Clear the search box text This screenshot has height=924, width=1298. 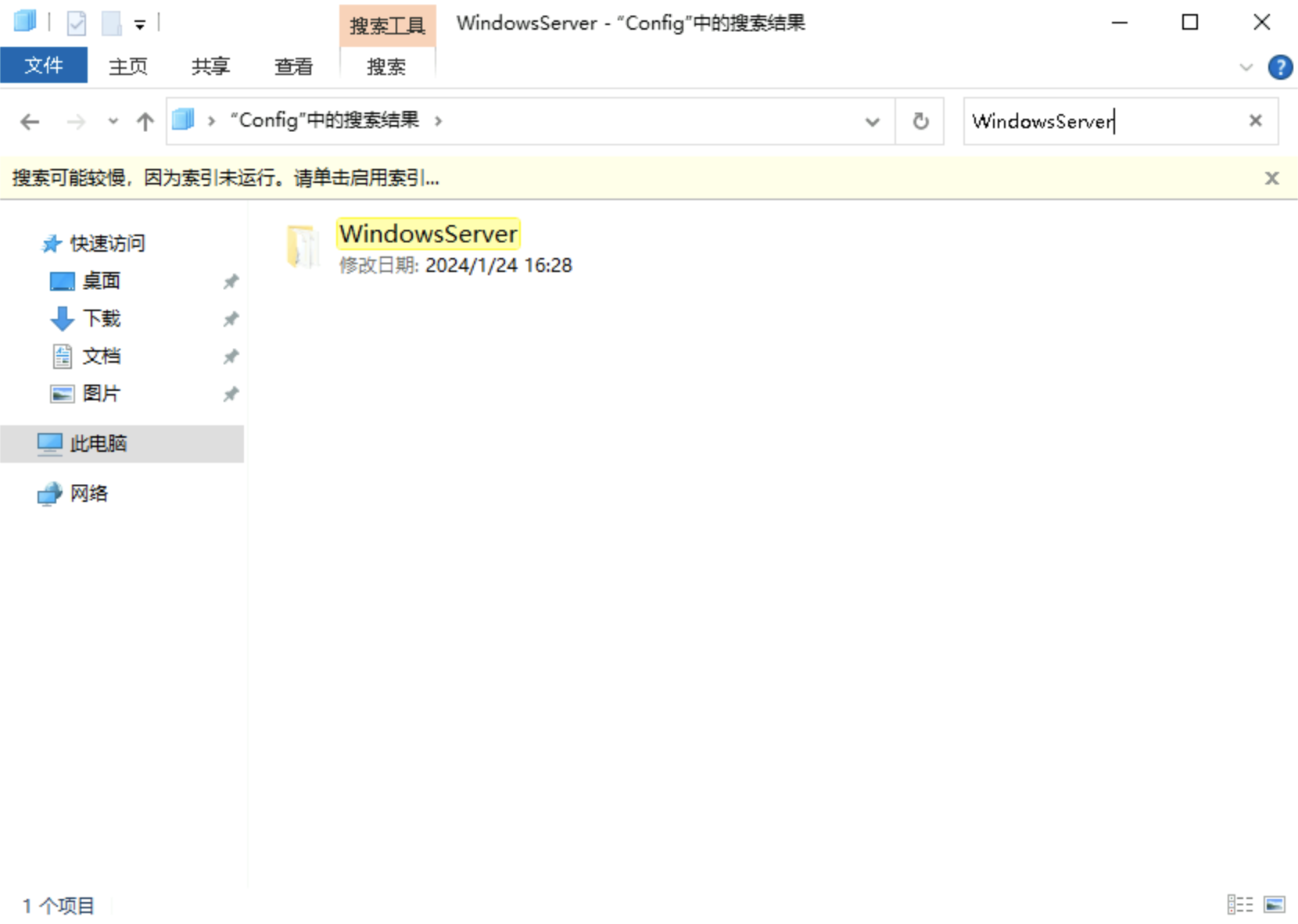1256,120
